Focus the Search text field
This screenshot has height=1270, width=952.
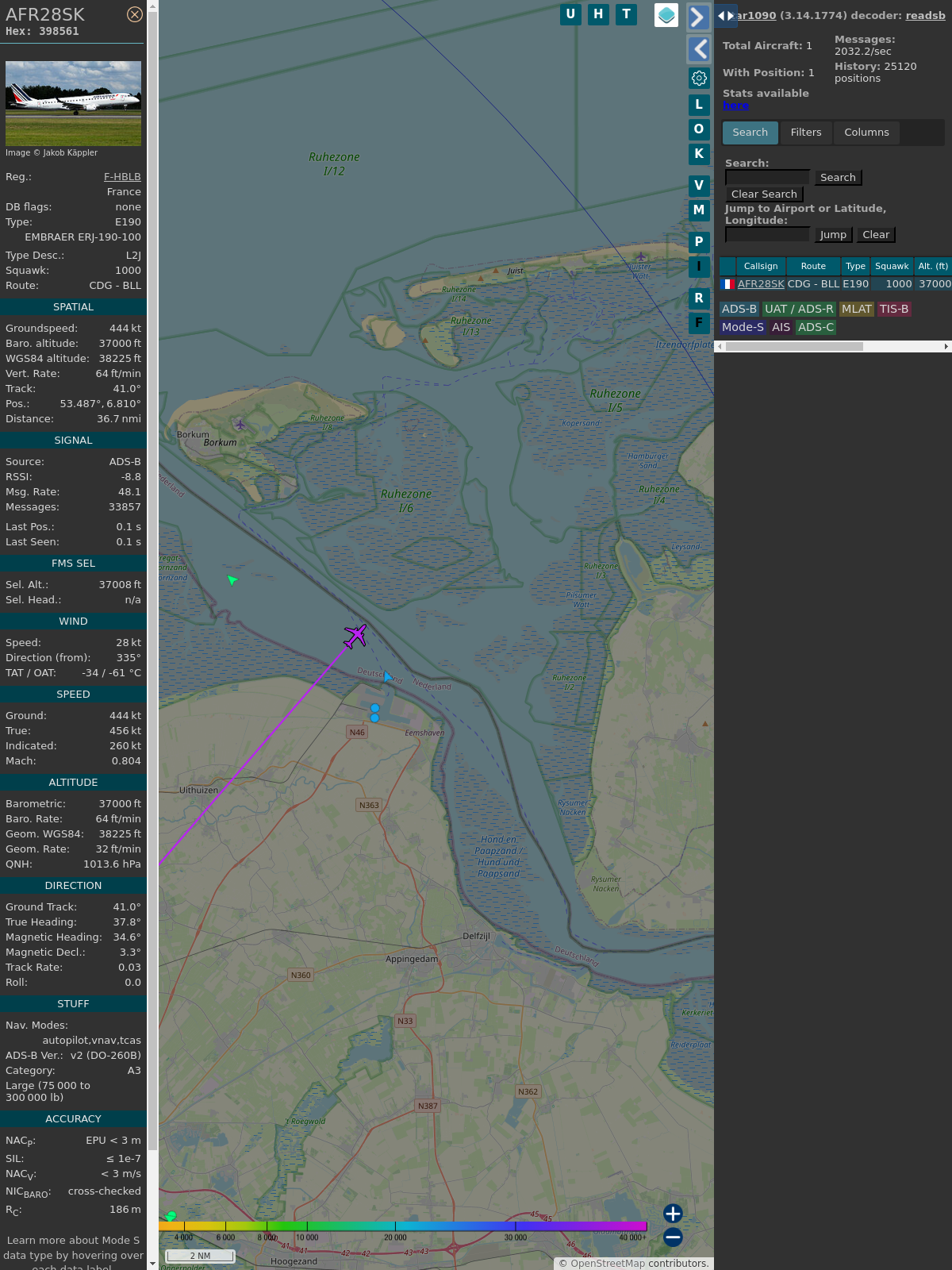[x=767, y=178]
